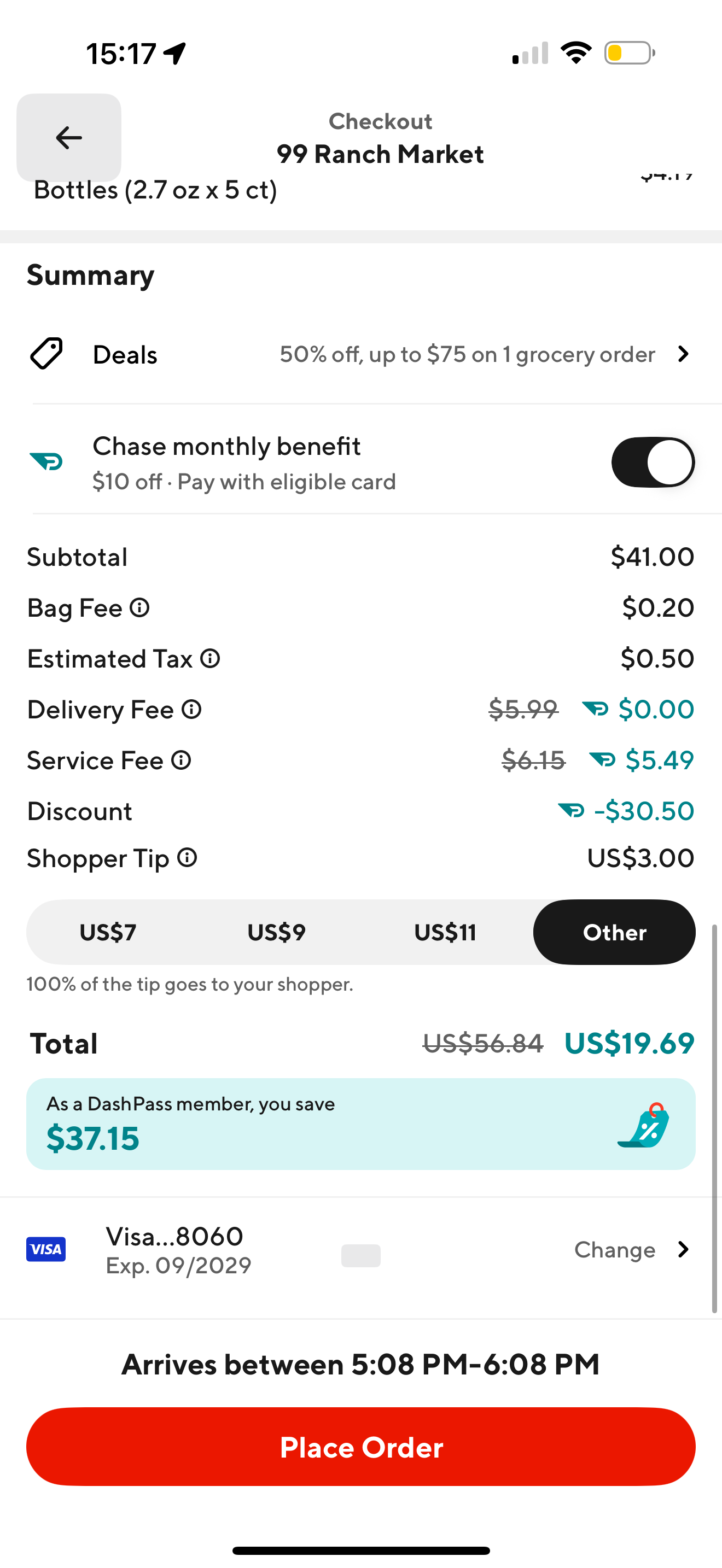Tap the Visa card logo
The image size is (722, 1568).
46,1250
